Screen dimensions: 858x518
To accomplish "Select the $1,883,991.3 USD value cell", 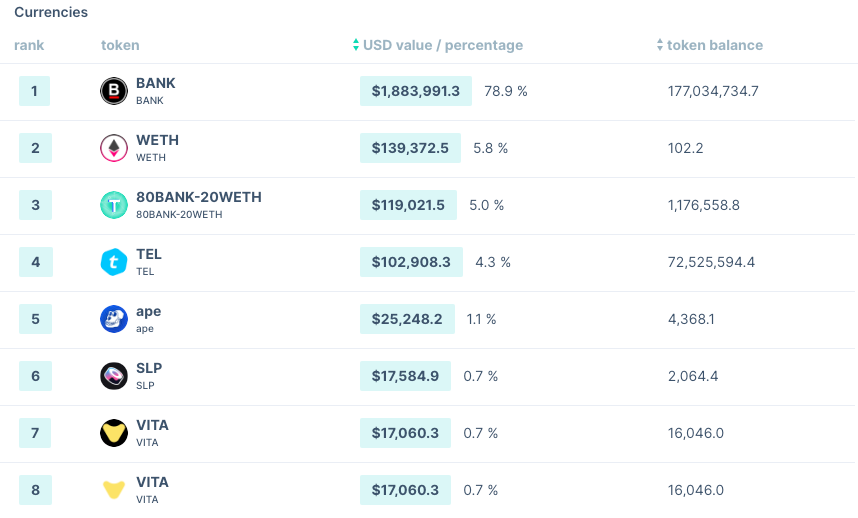I will (415, 92).
